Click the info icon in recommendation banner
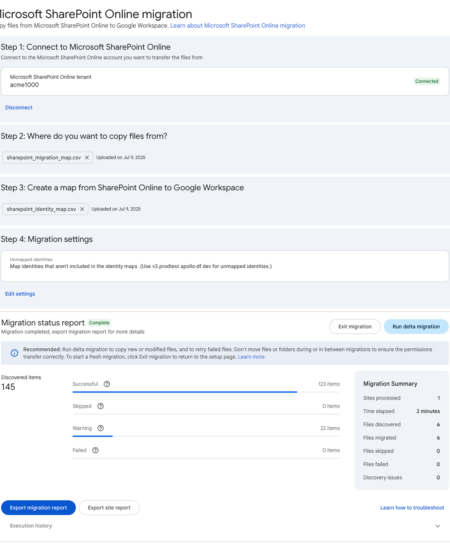 14,353
